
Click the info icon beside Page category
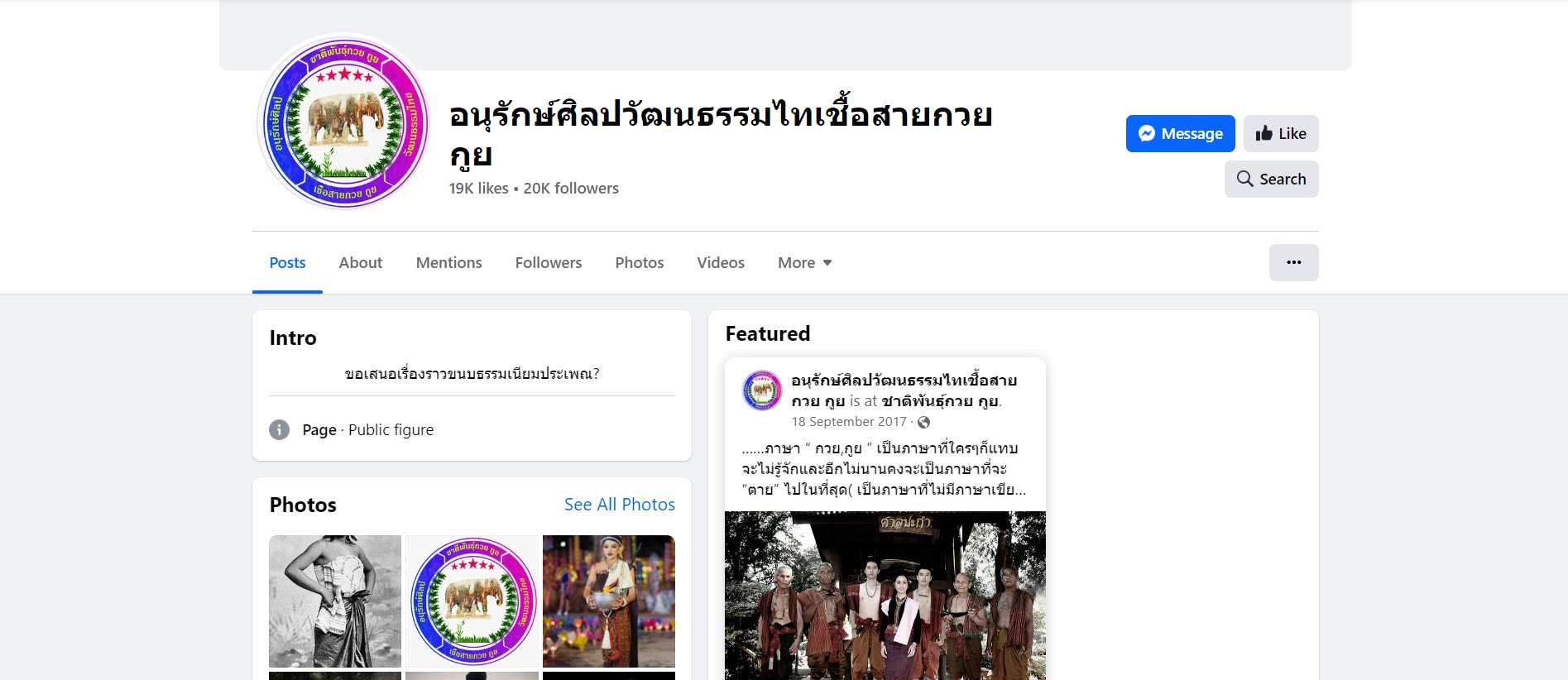click(x=280, y=430)
